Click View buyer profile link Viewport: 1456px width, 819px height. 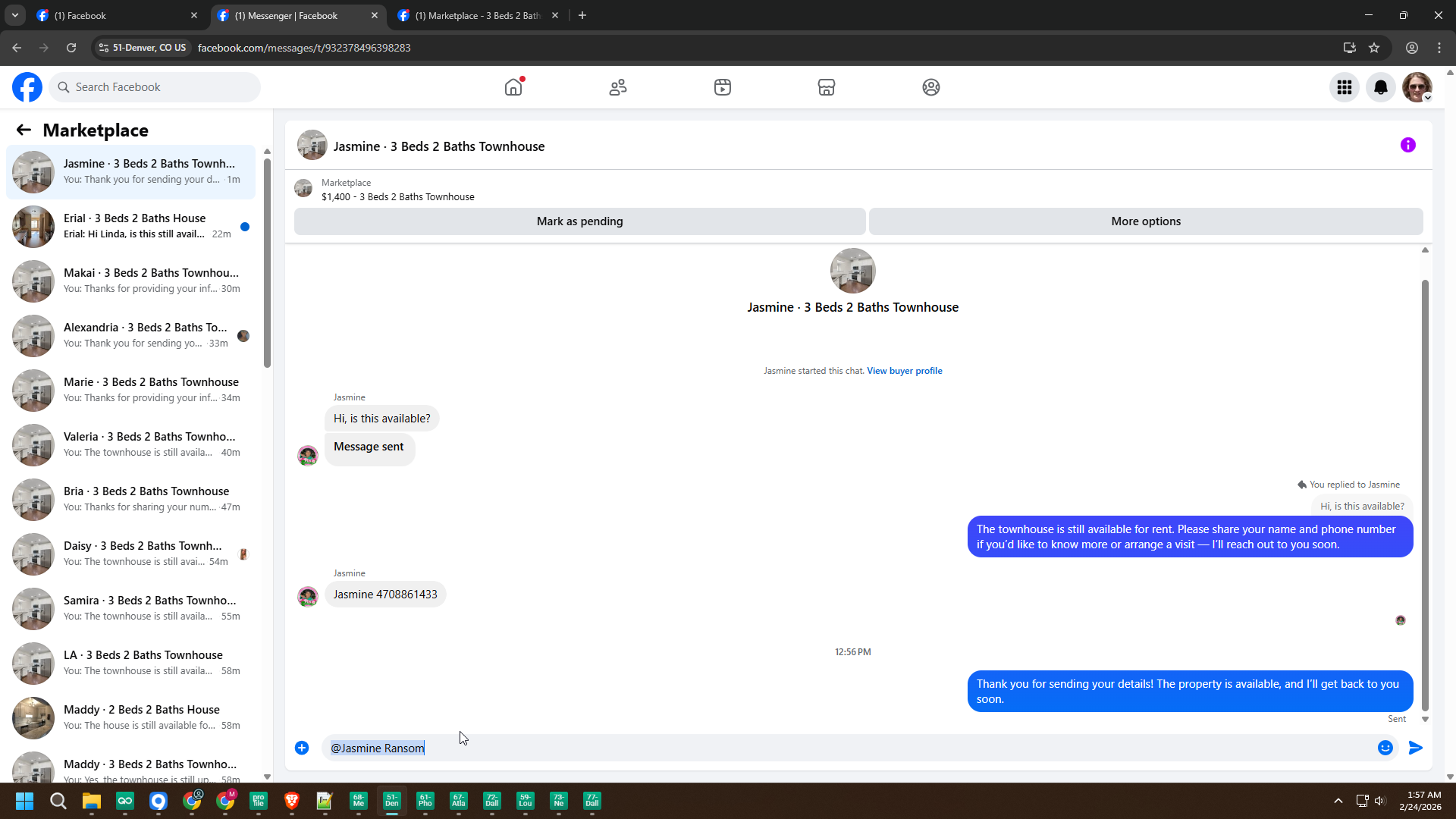click(905, 371)
